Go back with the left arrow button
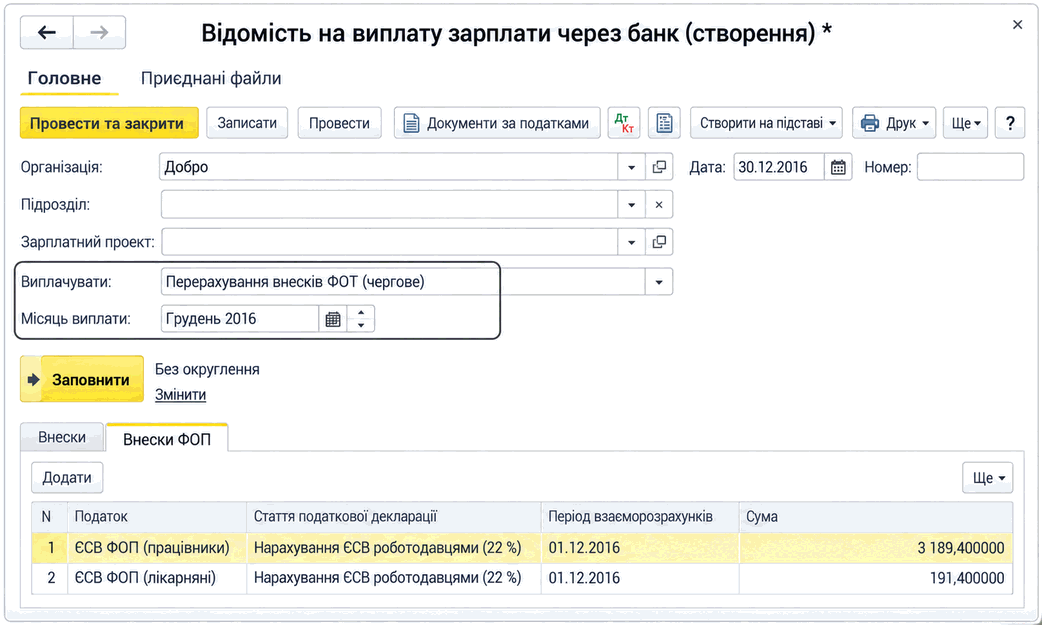Screen dimensions: 1042x625 pyautogui.click(x=47, y=32)
